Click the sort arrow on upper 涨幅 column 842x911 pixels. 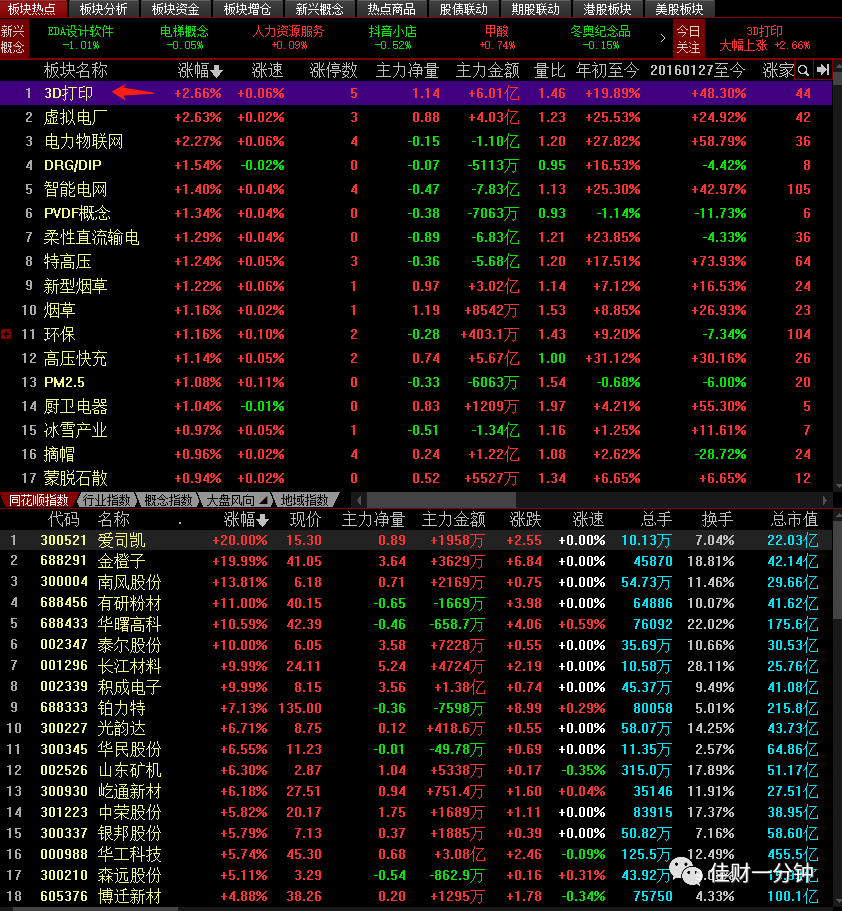click(217, 71)
